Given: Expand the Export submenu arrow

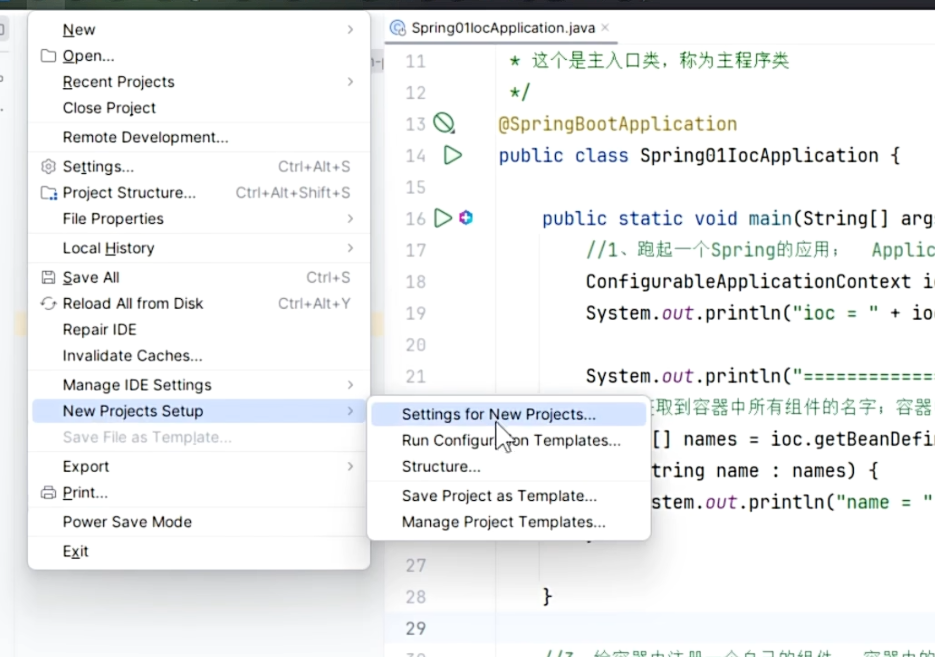Looking at the screenshot, I should point(351,466).
